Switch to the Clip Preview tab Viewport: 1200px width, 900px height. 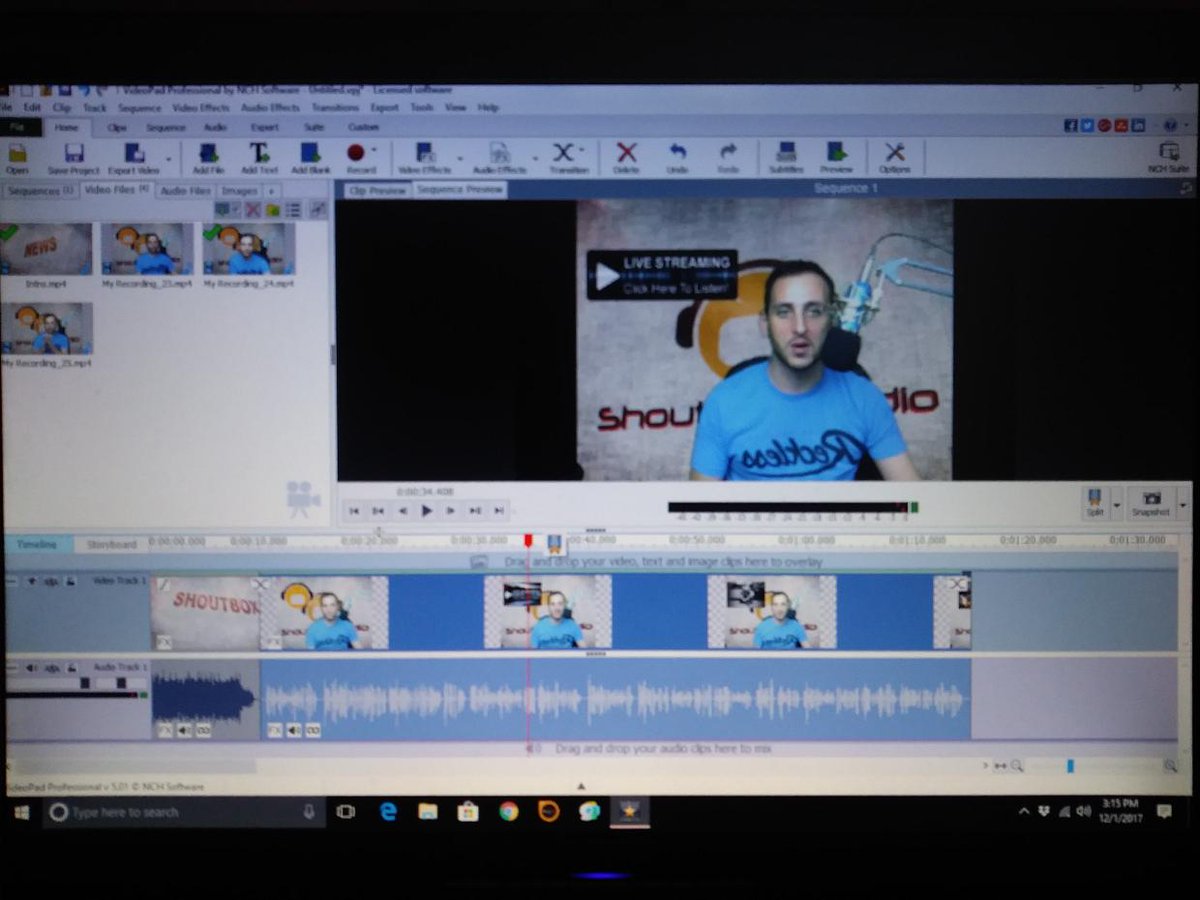click(x=377, y=190)
